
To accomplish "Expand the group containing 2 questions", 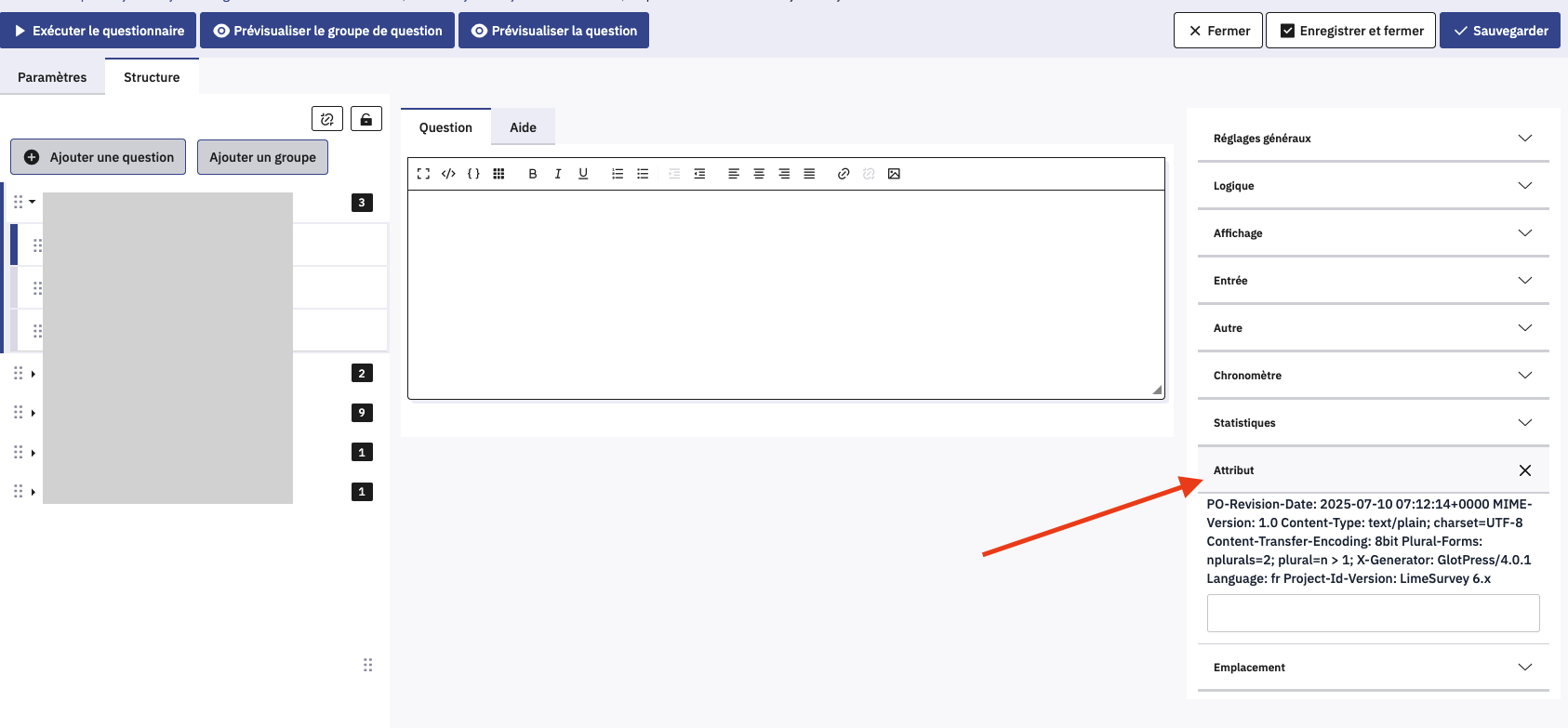I will tap(33, 374).
